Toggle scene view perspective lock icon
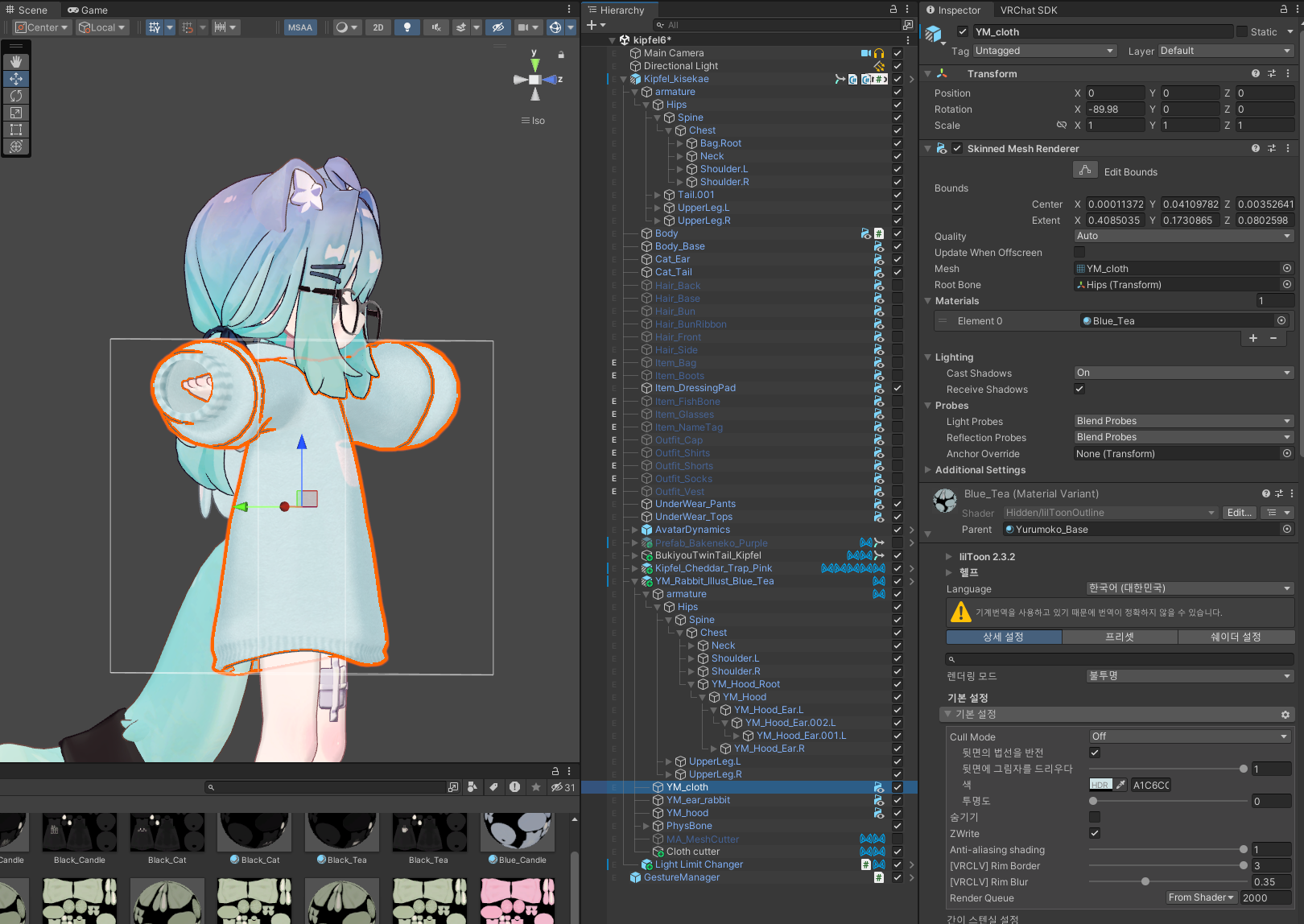Screen dimensions: 1304x924 (561, 55)
